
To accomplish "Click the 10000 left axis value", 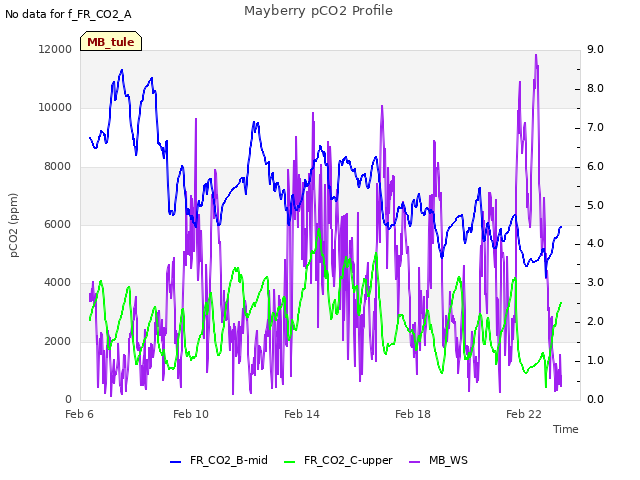I will (x=55, y=107).
